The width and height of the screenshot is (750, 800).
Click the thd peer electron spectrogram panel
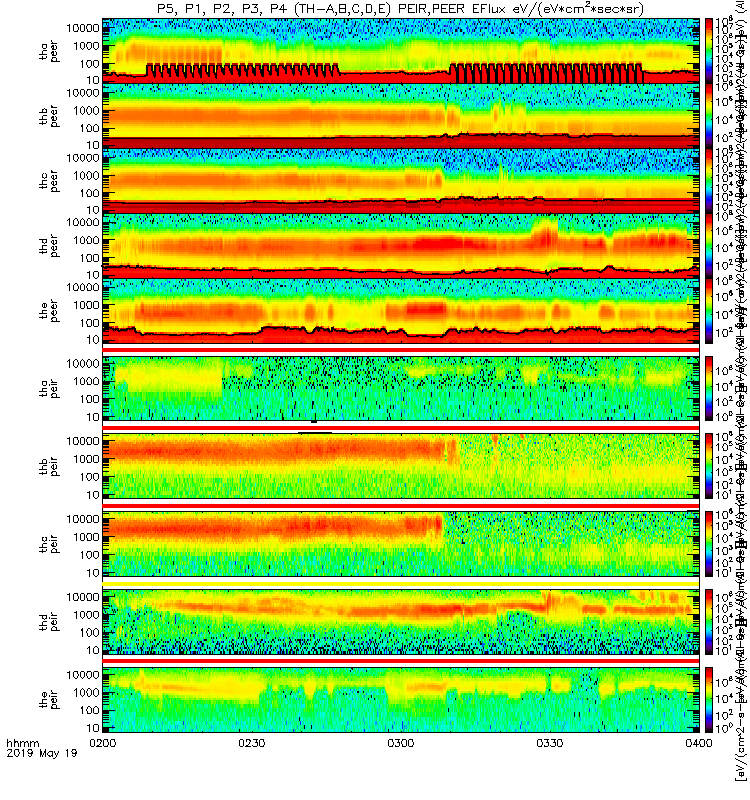pyautogui.click(x=401, y=245)
